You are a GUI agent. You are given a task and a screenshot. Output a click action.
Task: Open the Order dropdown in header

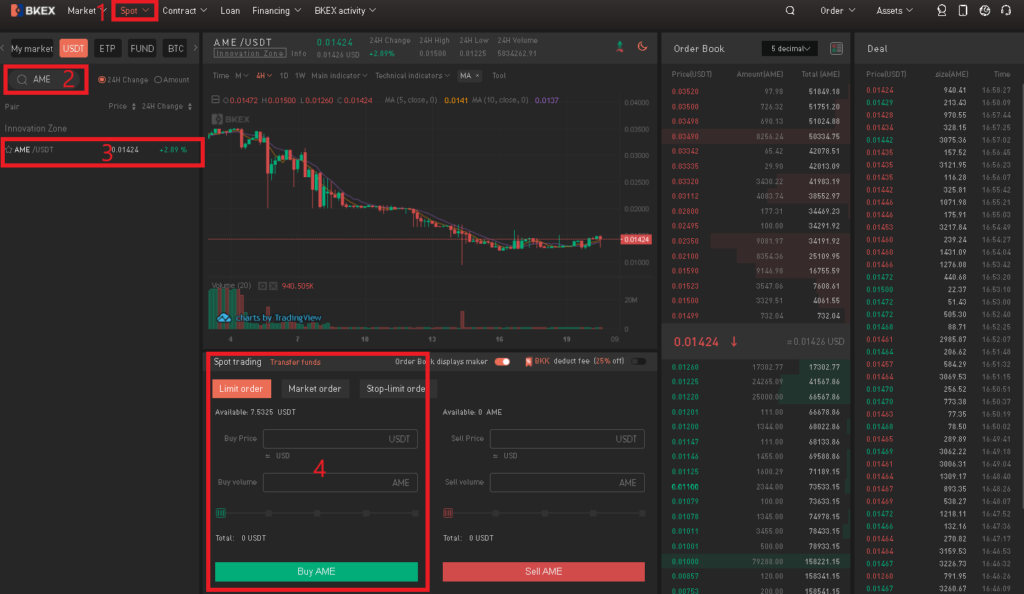838,10
